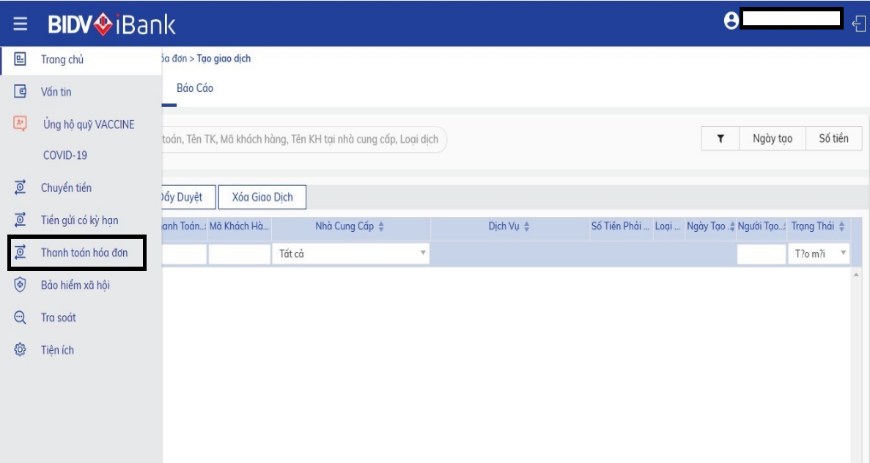The width and height of the screenshot is (870, 463).
Task: Click the search box for transactions
Action: [x=304, y=139]
